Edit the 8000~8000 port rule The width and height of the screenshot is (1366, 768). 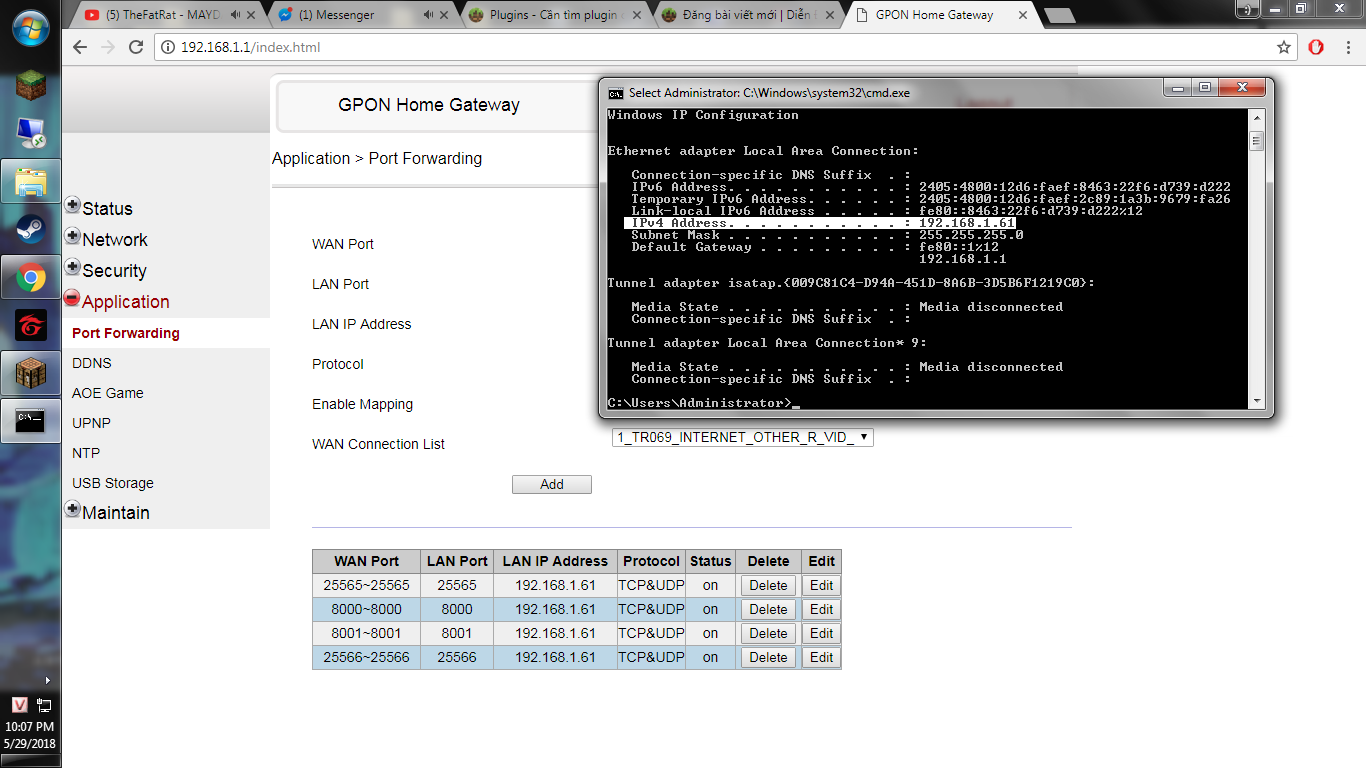click(821, 609)
